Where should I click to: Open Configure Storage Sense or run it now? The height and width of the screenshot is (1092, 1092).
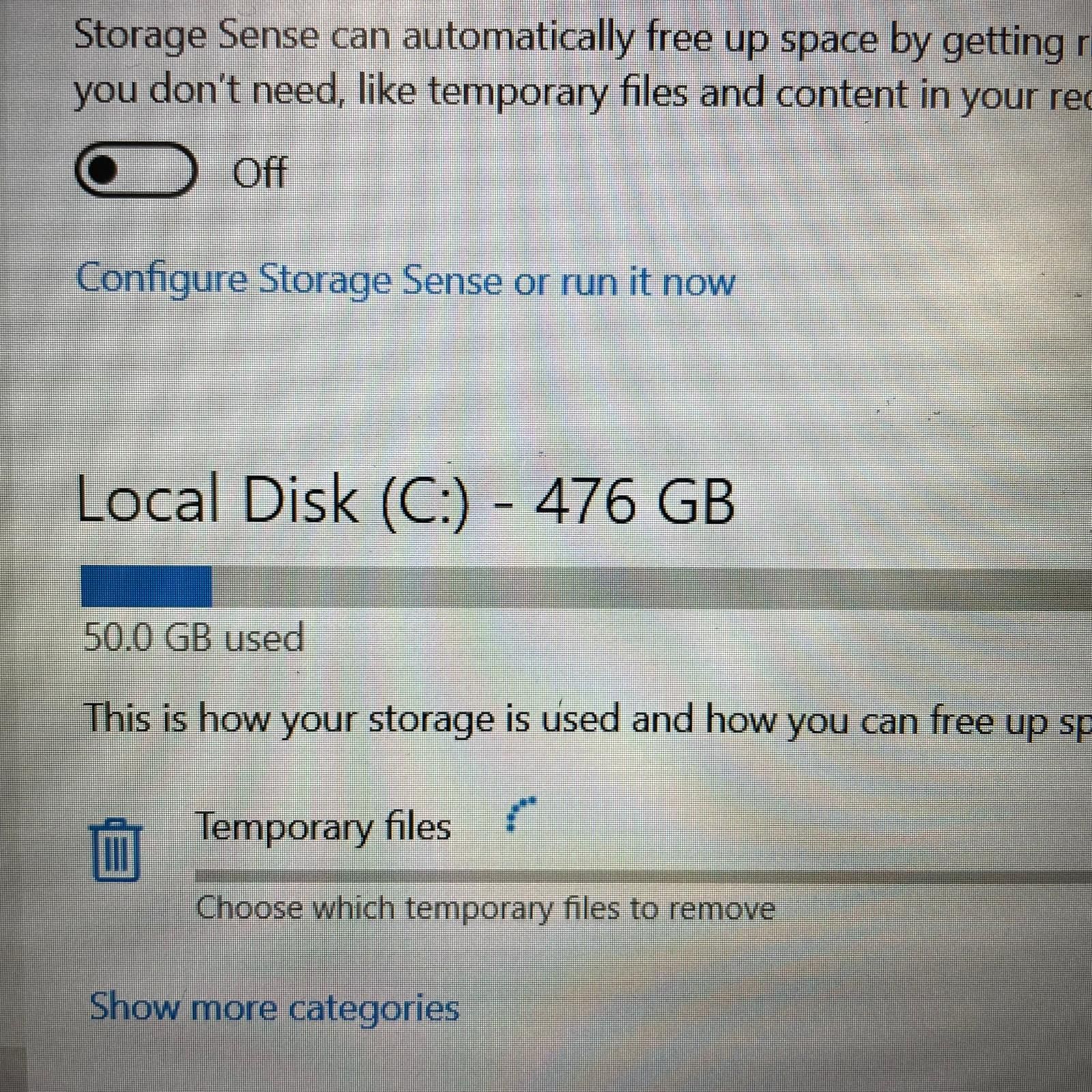pyautogui.click(x=406, y=280)
